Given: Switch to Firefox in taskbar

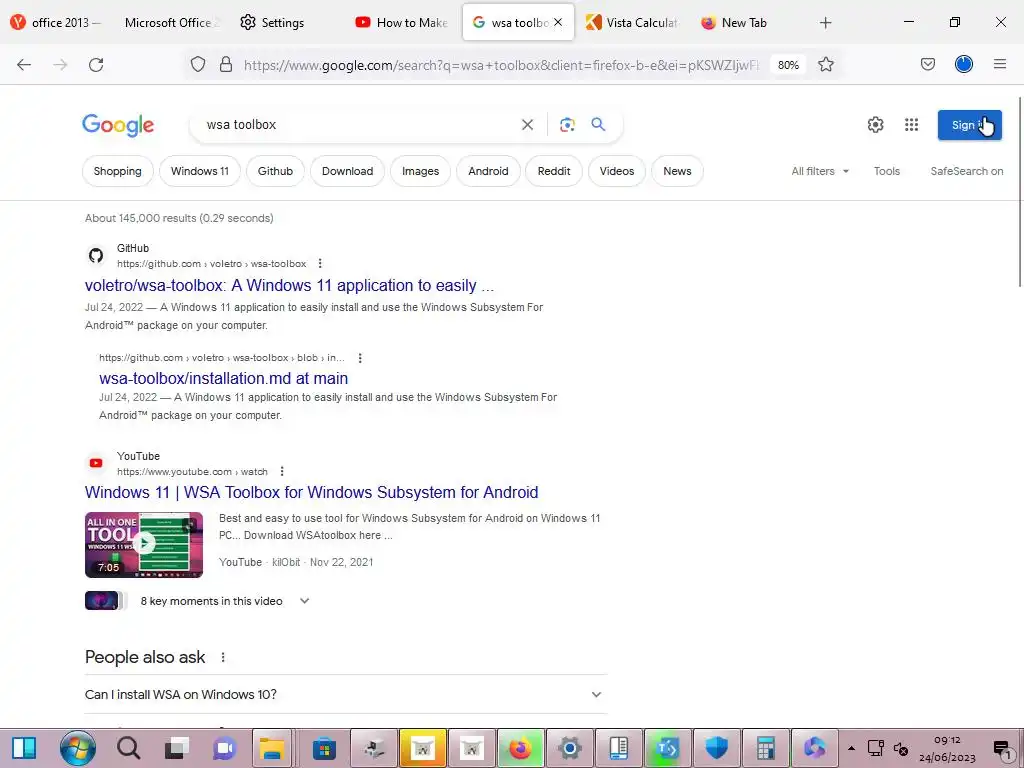Looking at the screenshot, I should [x=520, y=748].
